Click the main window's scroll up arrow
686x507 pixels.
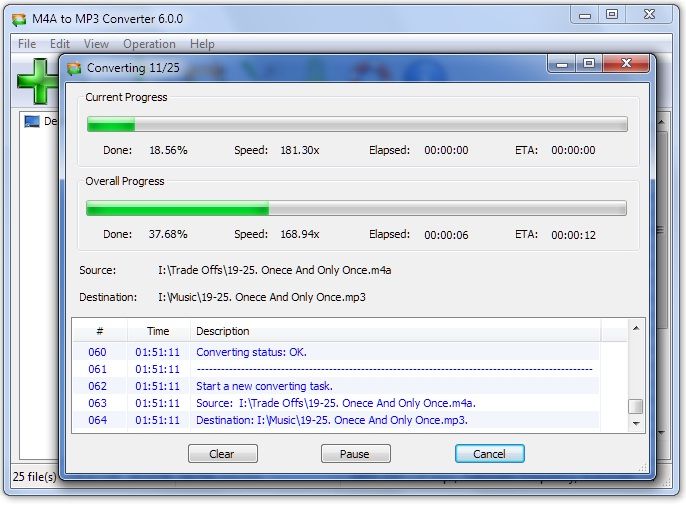click(662, 122)
